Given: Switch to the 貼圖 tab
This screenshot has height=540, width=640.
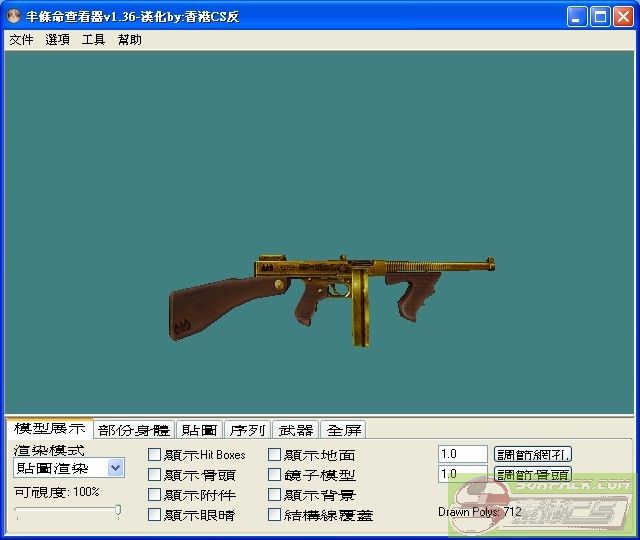Looking at the screenshot, I should (199, 430).
